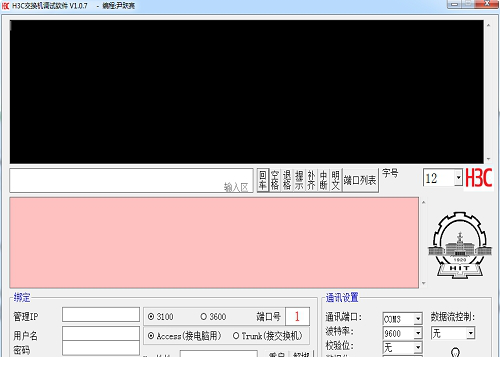This screenshot has width=500, height=371.
Task: Click the light bulb indicator icon
Action: pyautogui.click(x=455, y=352)
